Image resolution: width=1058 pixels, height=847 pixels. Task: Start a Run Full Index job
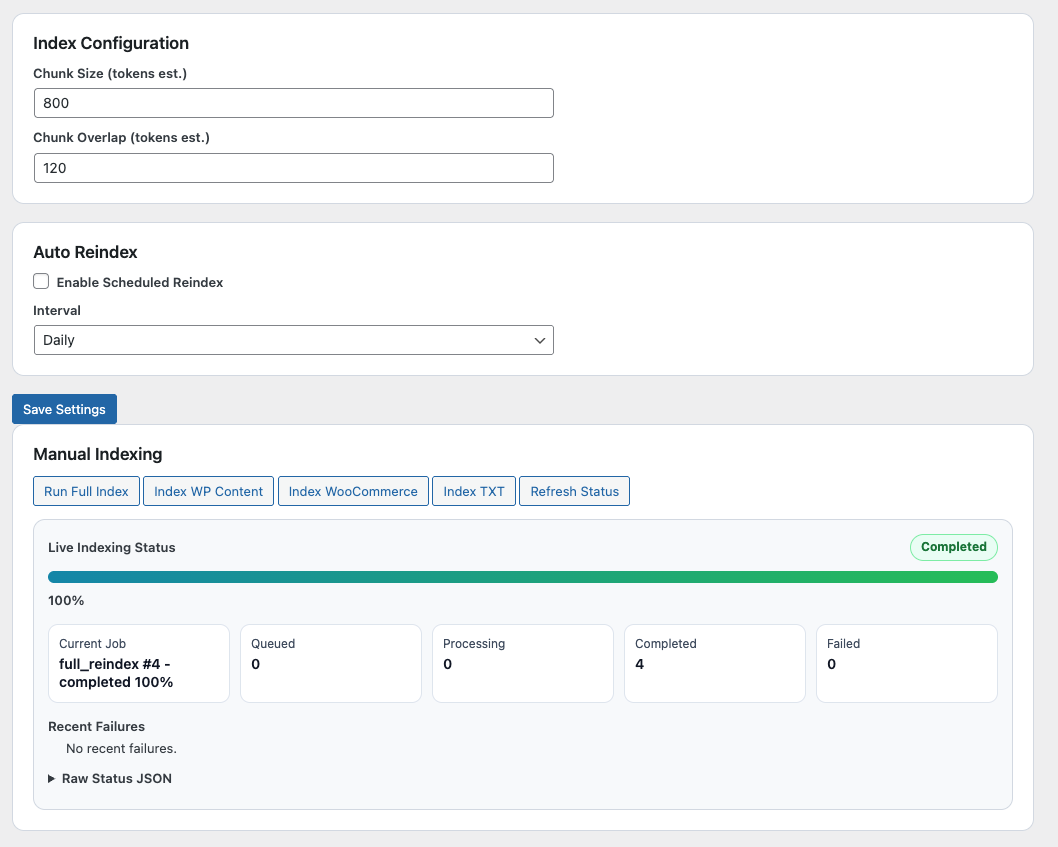tap(86, 491)
